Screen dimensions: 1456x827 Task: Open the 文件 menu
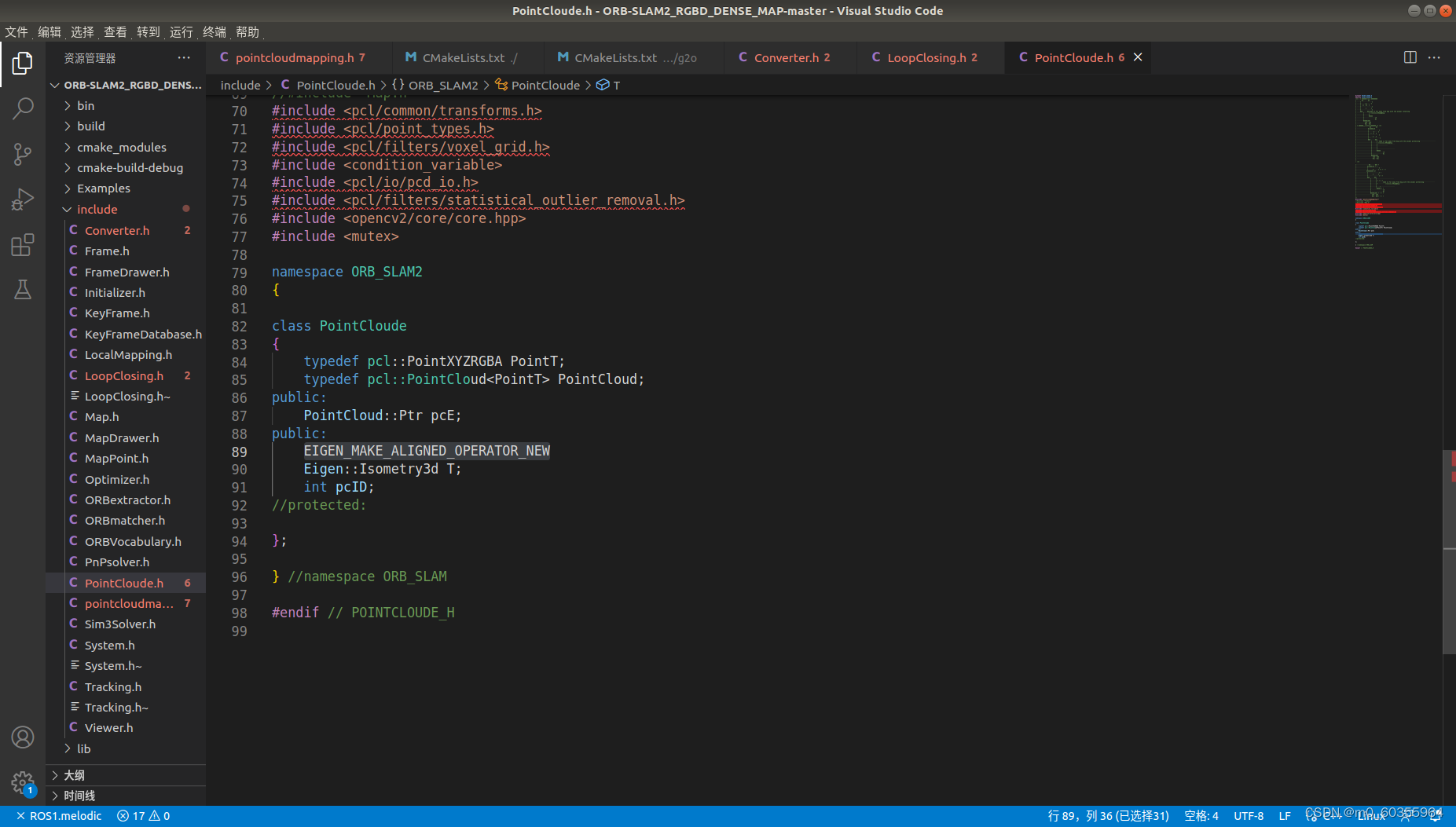click(17, 32)
